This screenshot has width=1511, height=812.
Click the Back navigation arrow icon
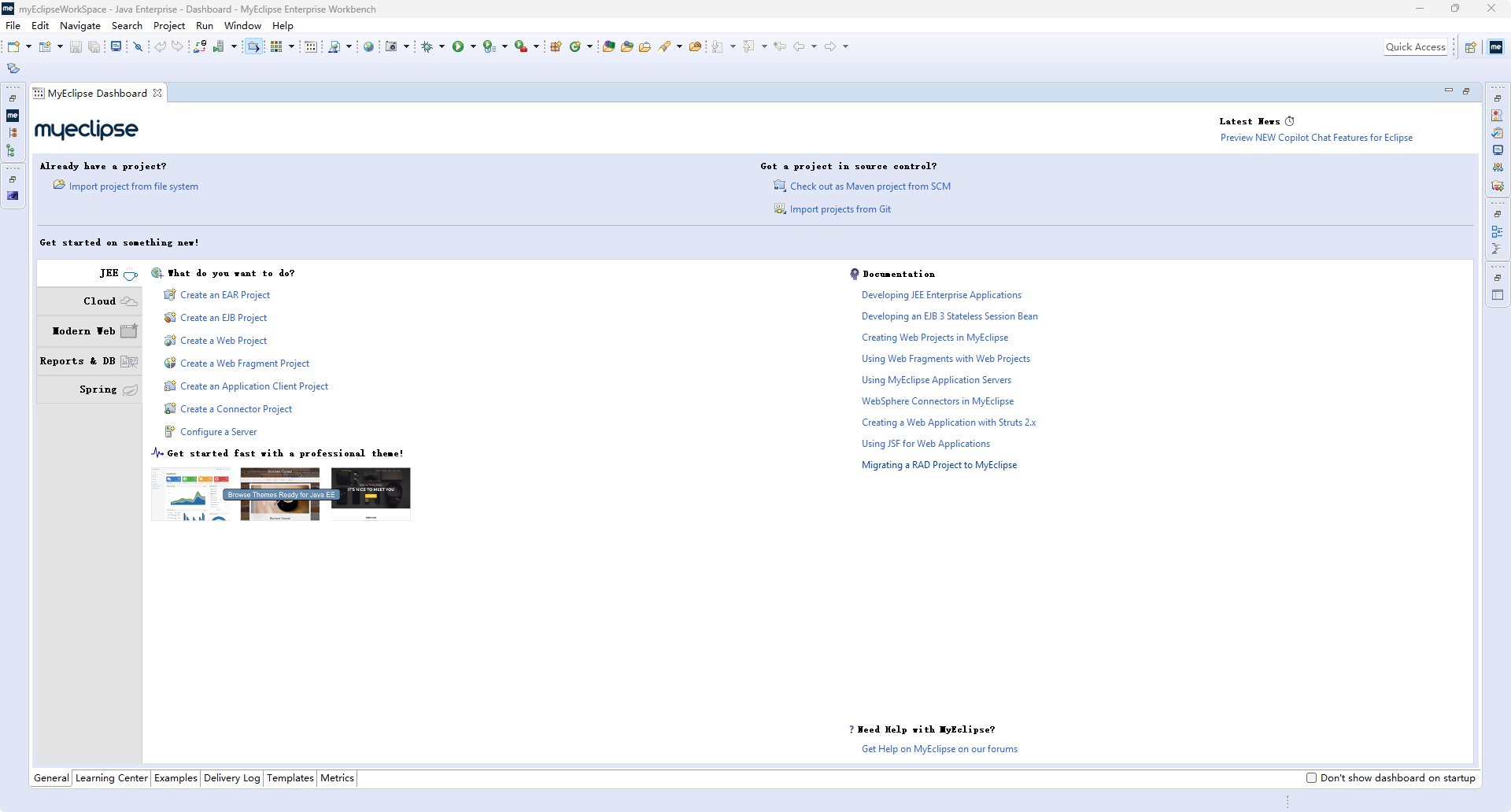tap(799, 46)
